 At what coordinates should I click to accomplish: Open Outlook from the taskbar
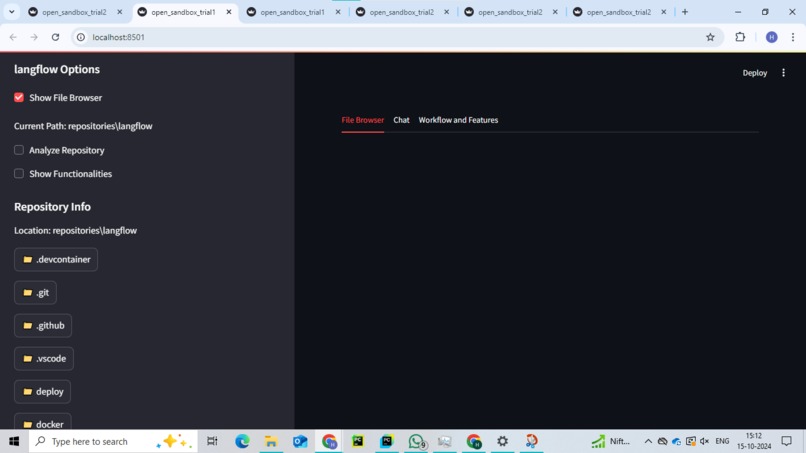click(x=300, y=441)
